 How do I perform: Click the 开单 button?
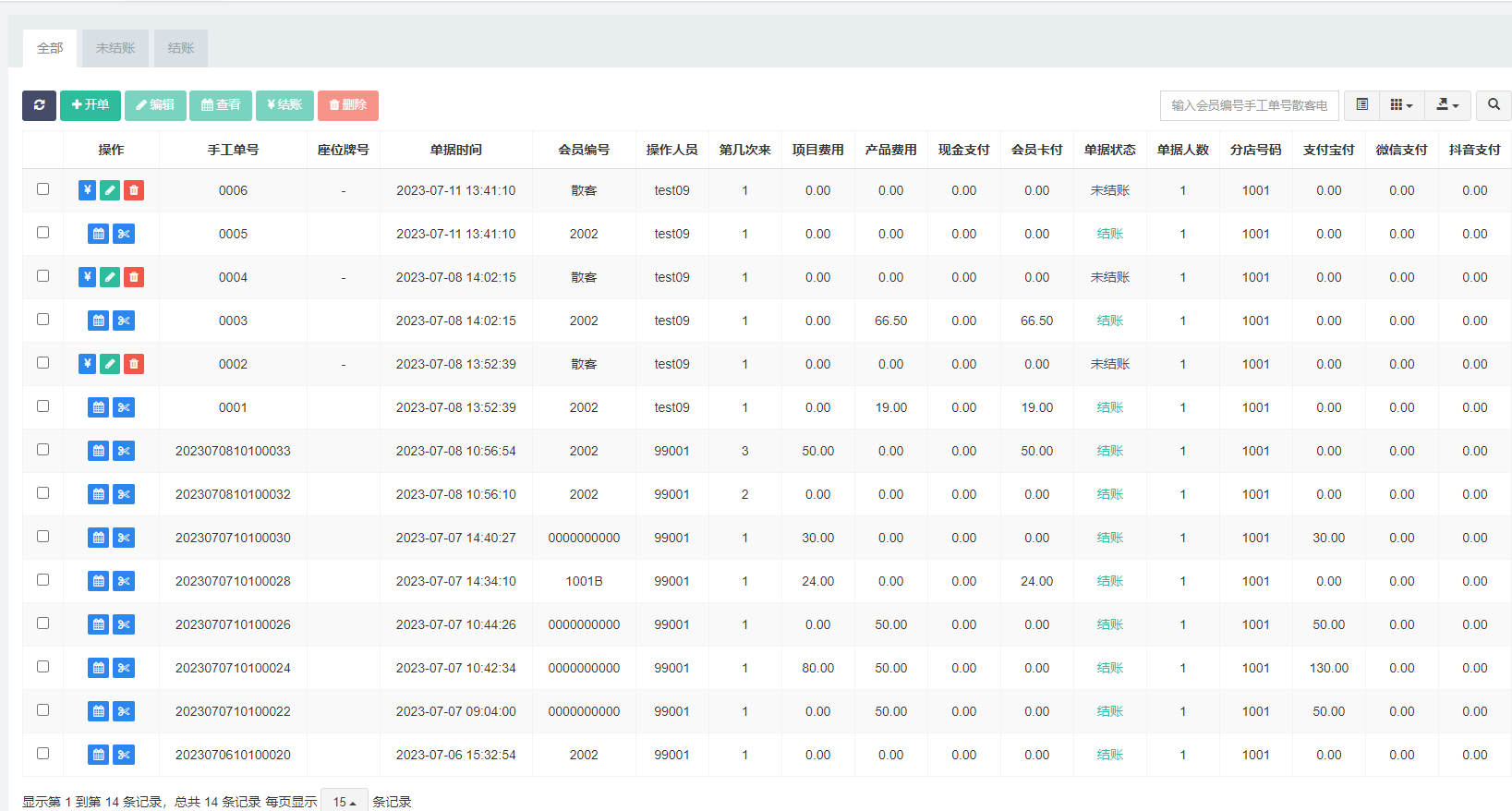[91, 105]
